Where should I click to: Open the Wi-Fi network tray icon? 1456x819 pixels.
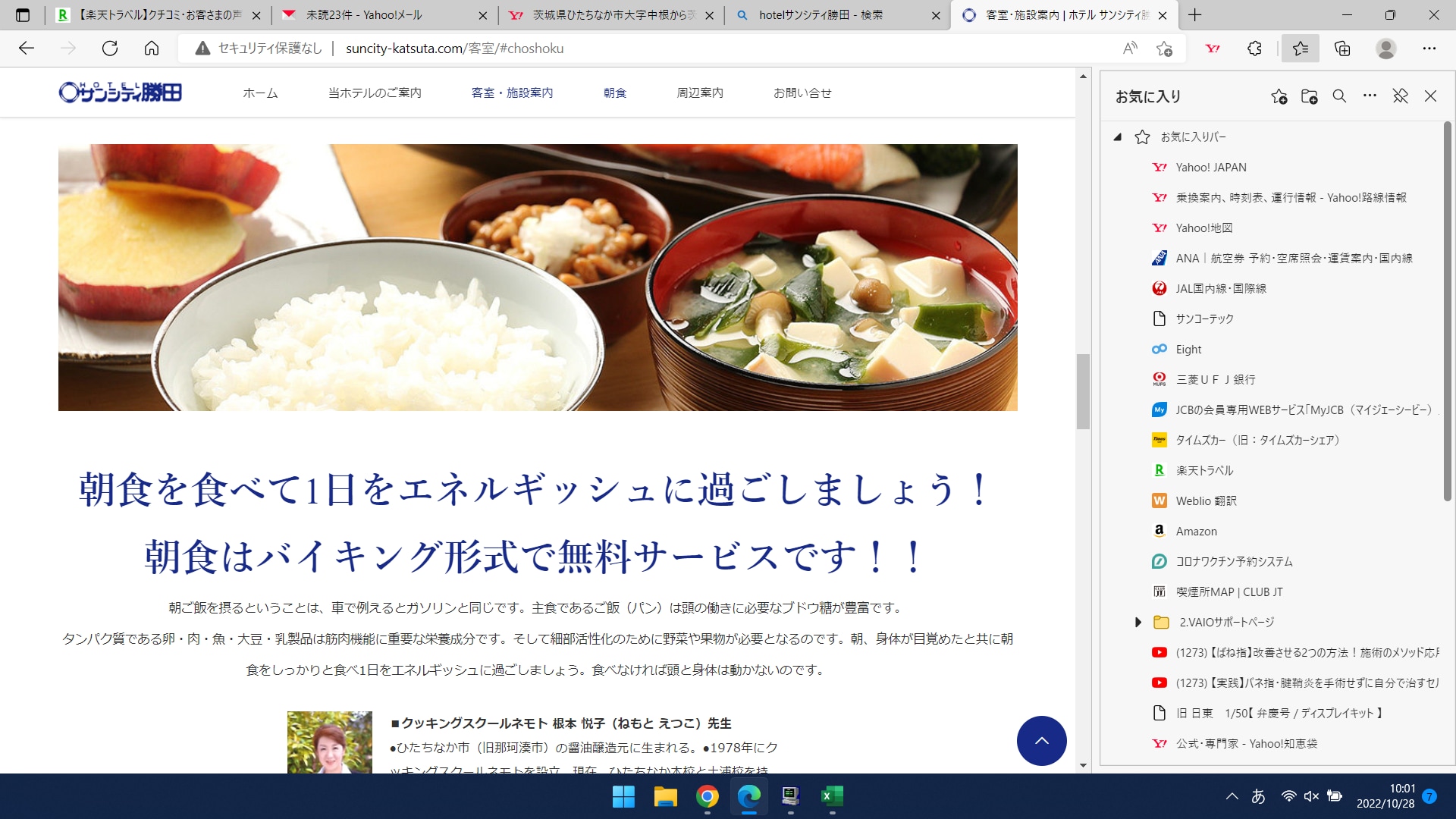pyautogui.click(x=1288, y=796)
